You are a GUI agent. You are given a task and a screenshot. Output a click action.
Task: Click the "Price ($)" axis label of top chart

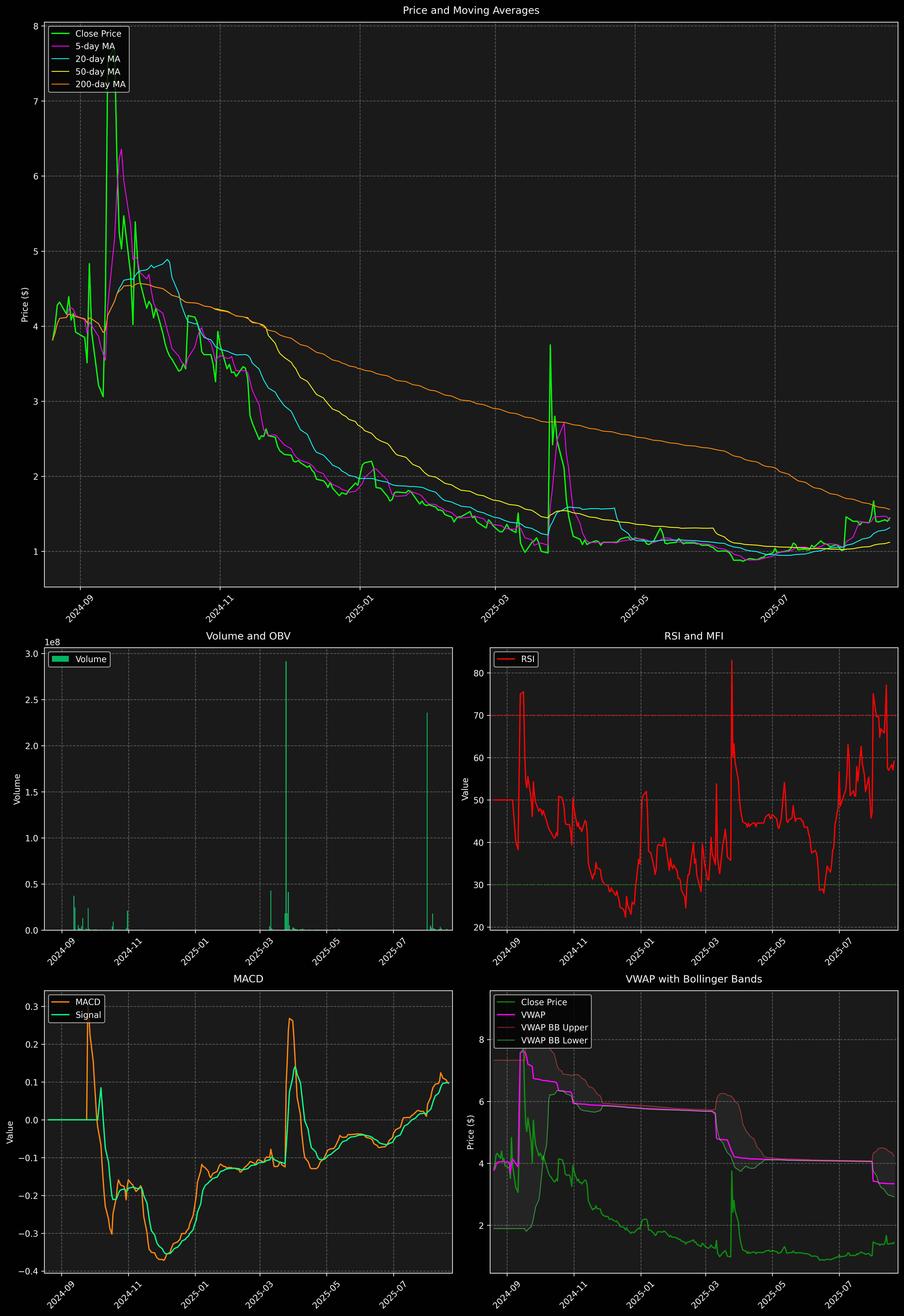(25, 305)
